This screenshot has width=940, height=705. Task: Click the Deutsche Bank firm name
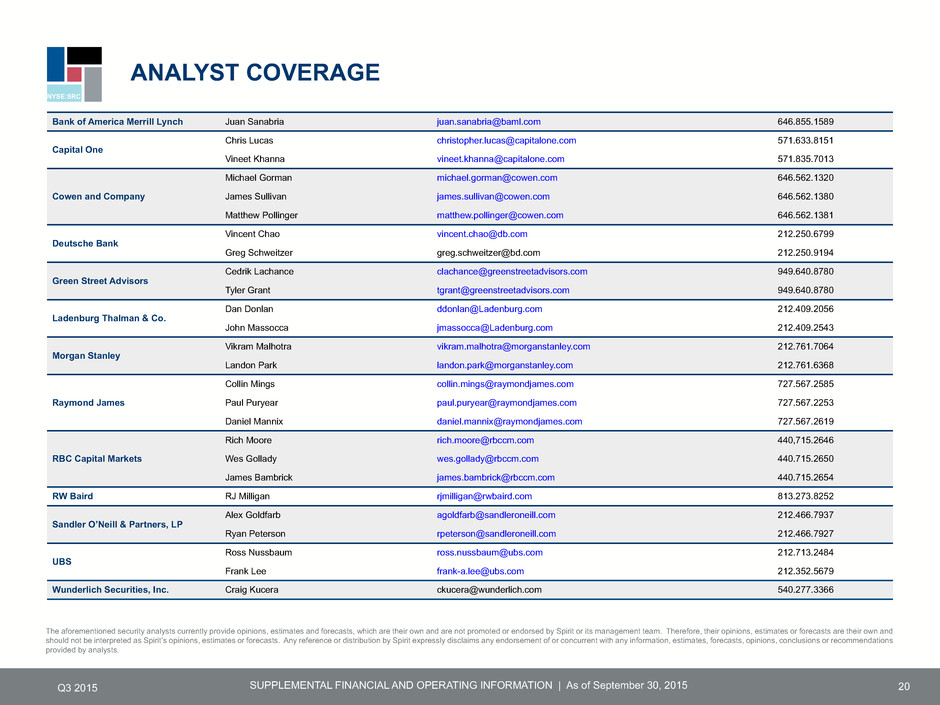tap(85, 243)
